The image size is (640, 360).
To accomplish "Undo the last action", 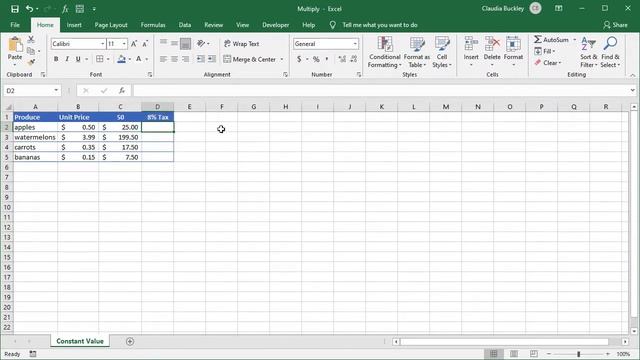I will tap(29, 9).
